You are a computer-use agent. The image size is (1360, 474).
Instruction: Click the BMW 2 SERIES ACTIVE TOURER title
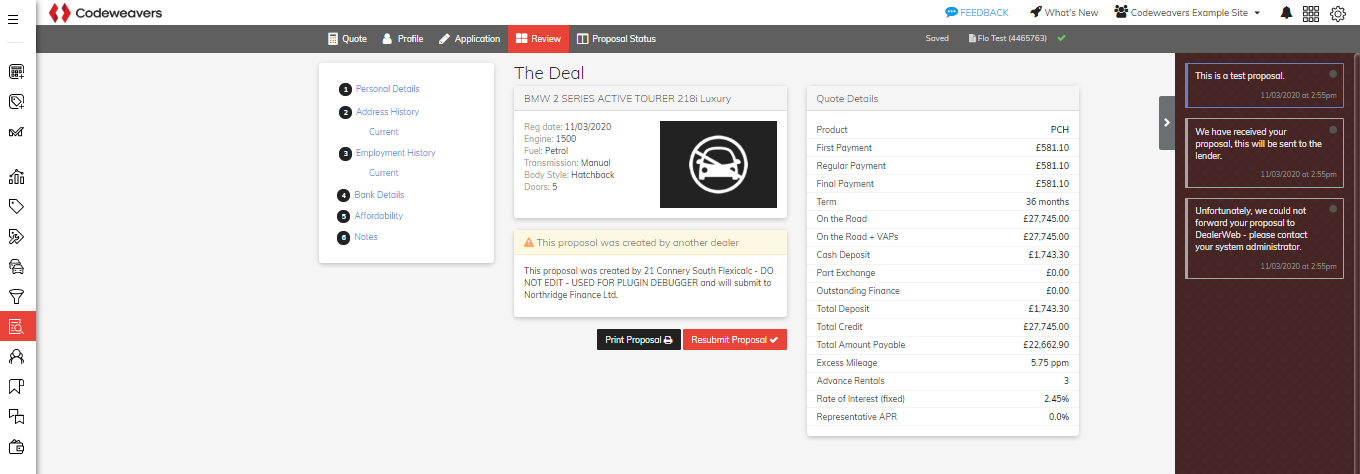pyautogui.click(x=628, y=99)
